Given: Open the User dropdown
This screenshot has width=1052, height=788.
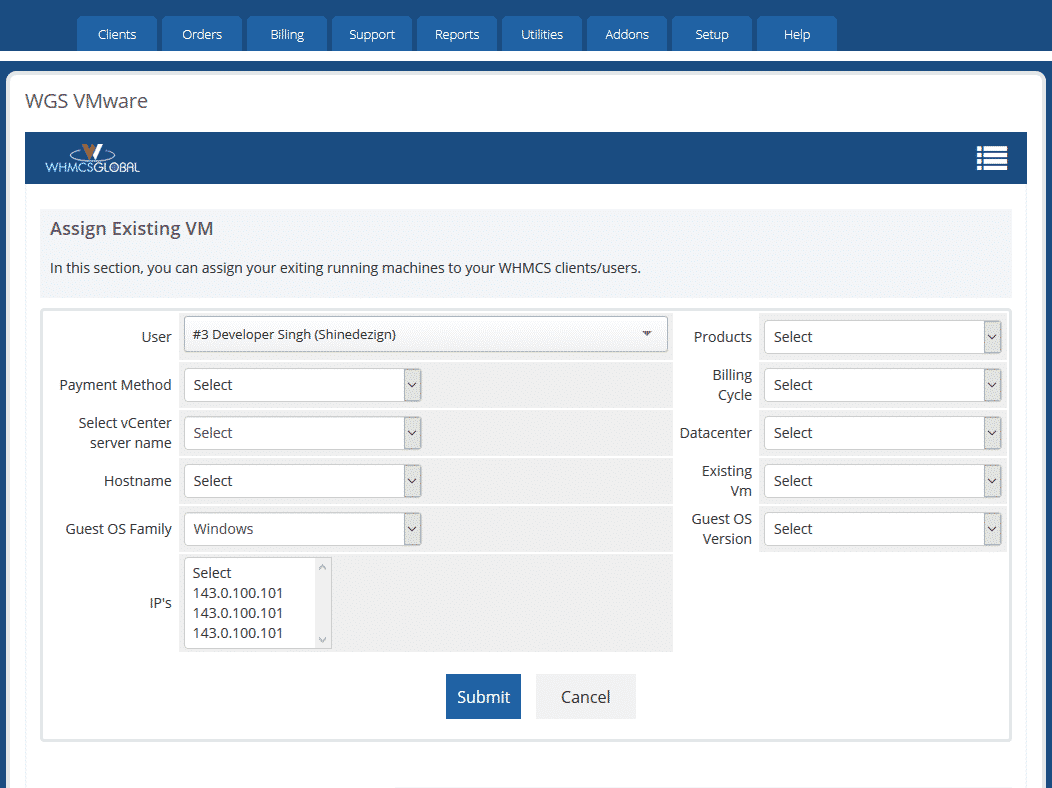Looking at the screenshot, I should pyautogui.click(x=425, y=334).
